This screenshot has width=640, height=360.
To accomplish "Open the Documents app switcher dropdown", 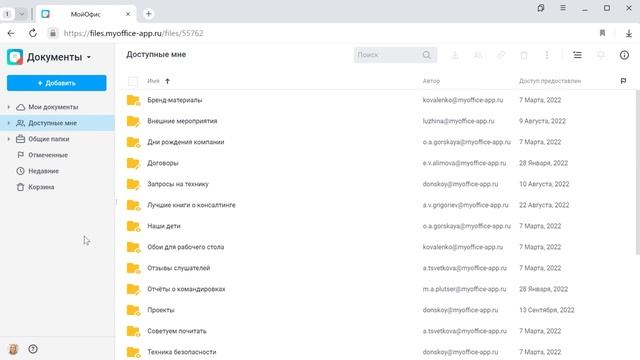I will pyautogui.click(x=89, y=57).
